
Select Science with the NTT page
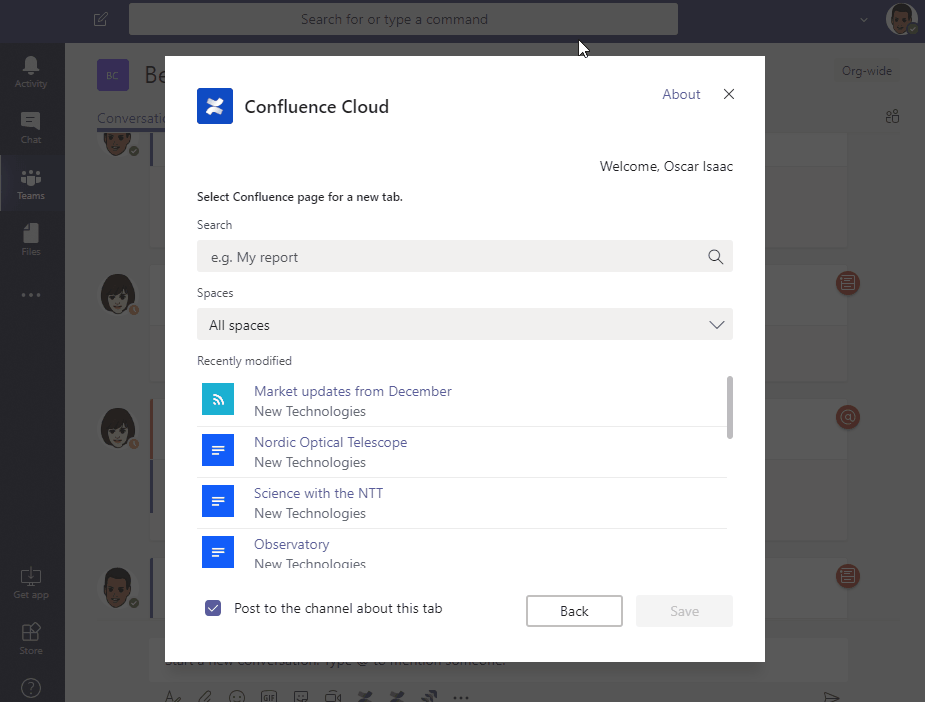click(319, 493)
